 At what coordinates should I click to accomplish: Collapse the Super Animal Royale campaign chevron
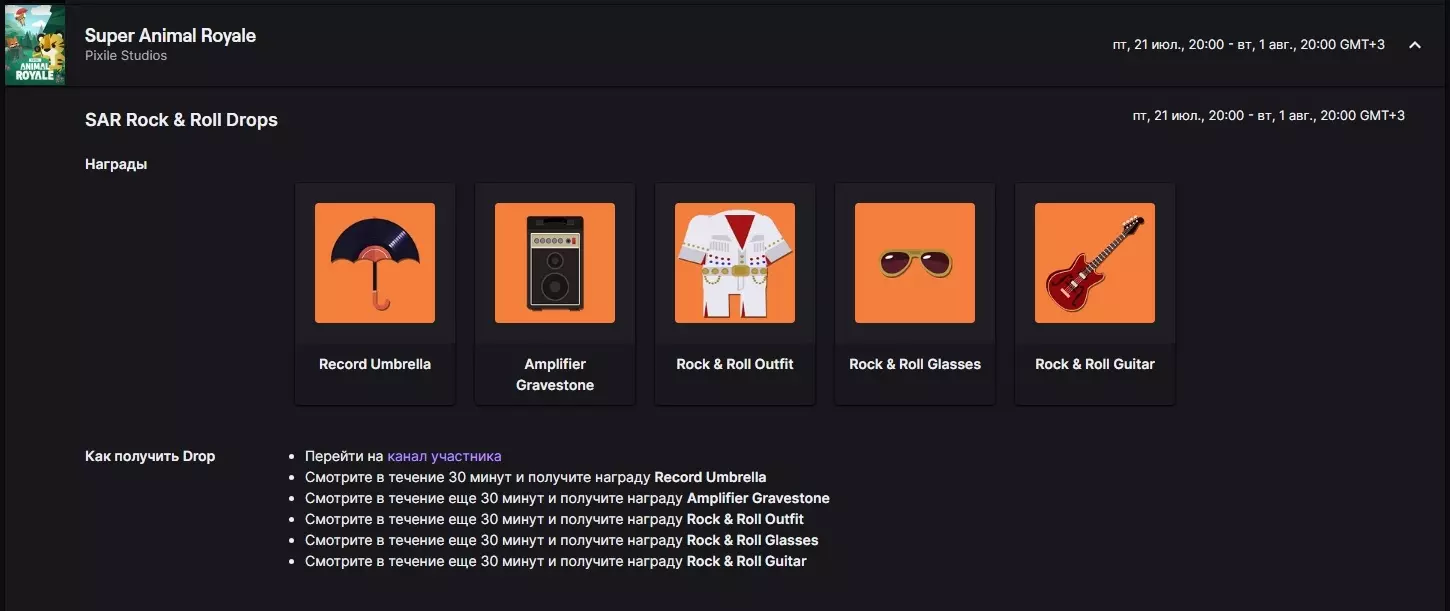tap(1415, 45)
